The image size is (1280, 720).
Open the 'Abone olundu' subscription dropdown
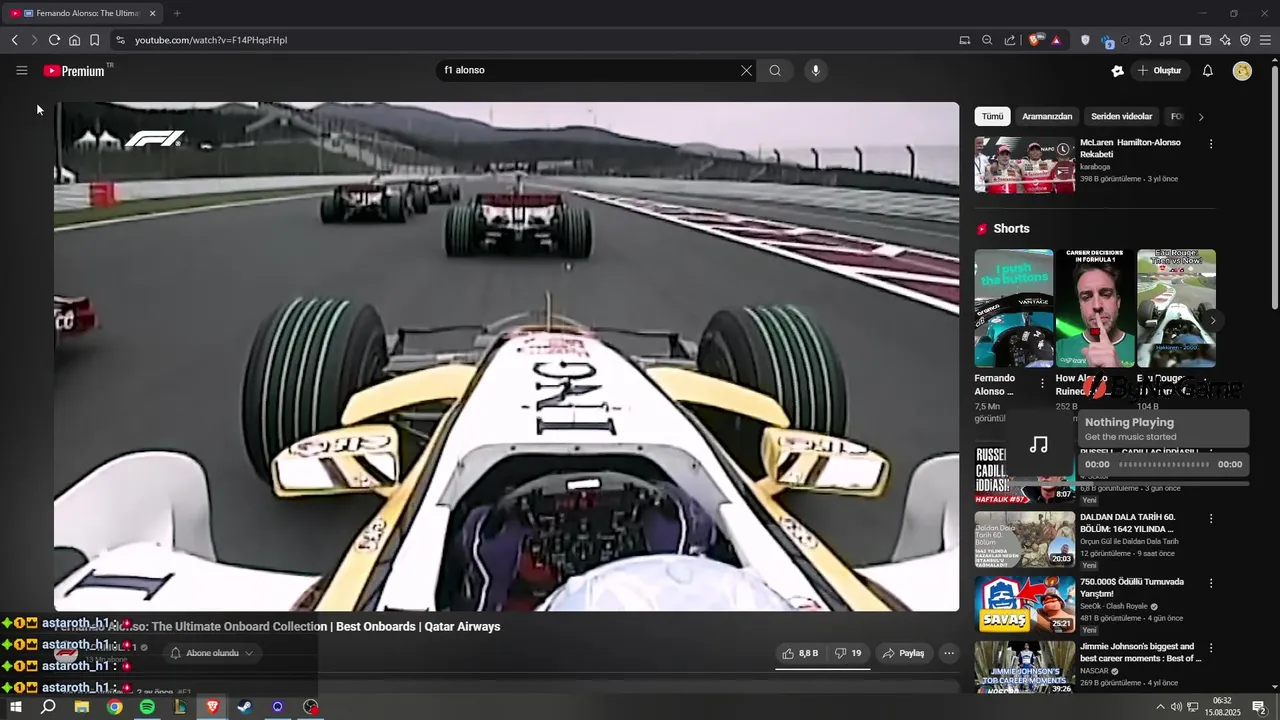pos(211,653)
